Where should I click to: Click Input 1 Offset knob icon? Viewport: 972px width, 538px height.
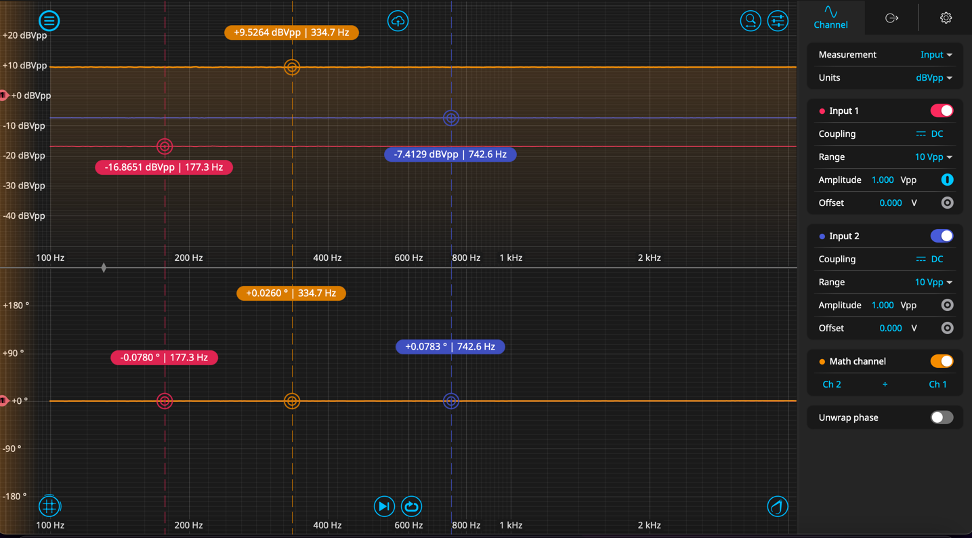pos(947,203)
